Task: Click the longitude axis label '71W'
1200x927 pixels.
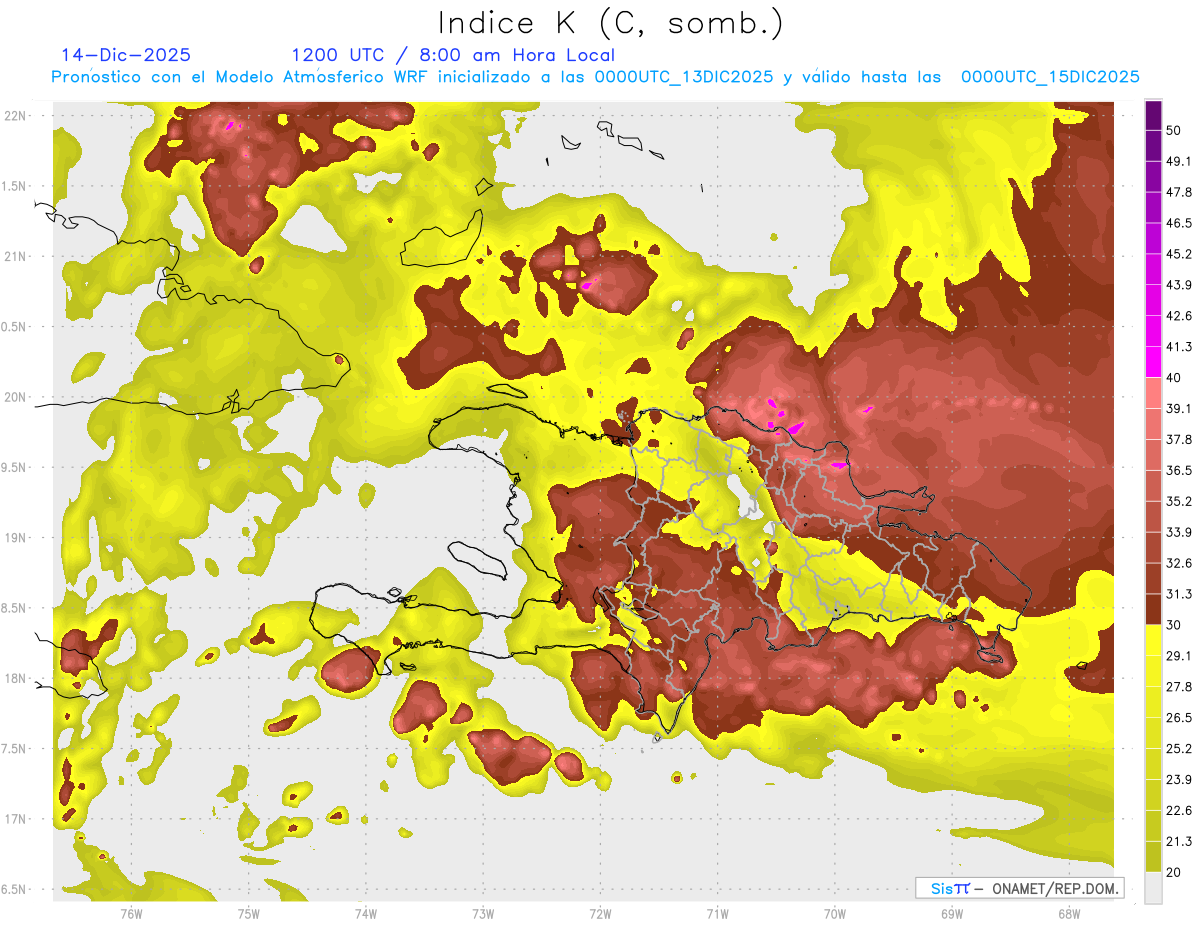Action: (x=717, y=913)
